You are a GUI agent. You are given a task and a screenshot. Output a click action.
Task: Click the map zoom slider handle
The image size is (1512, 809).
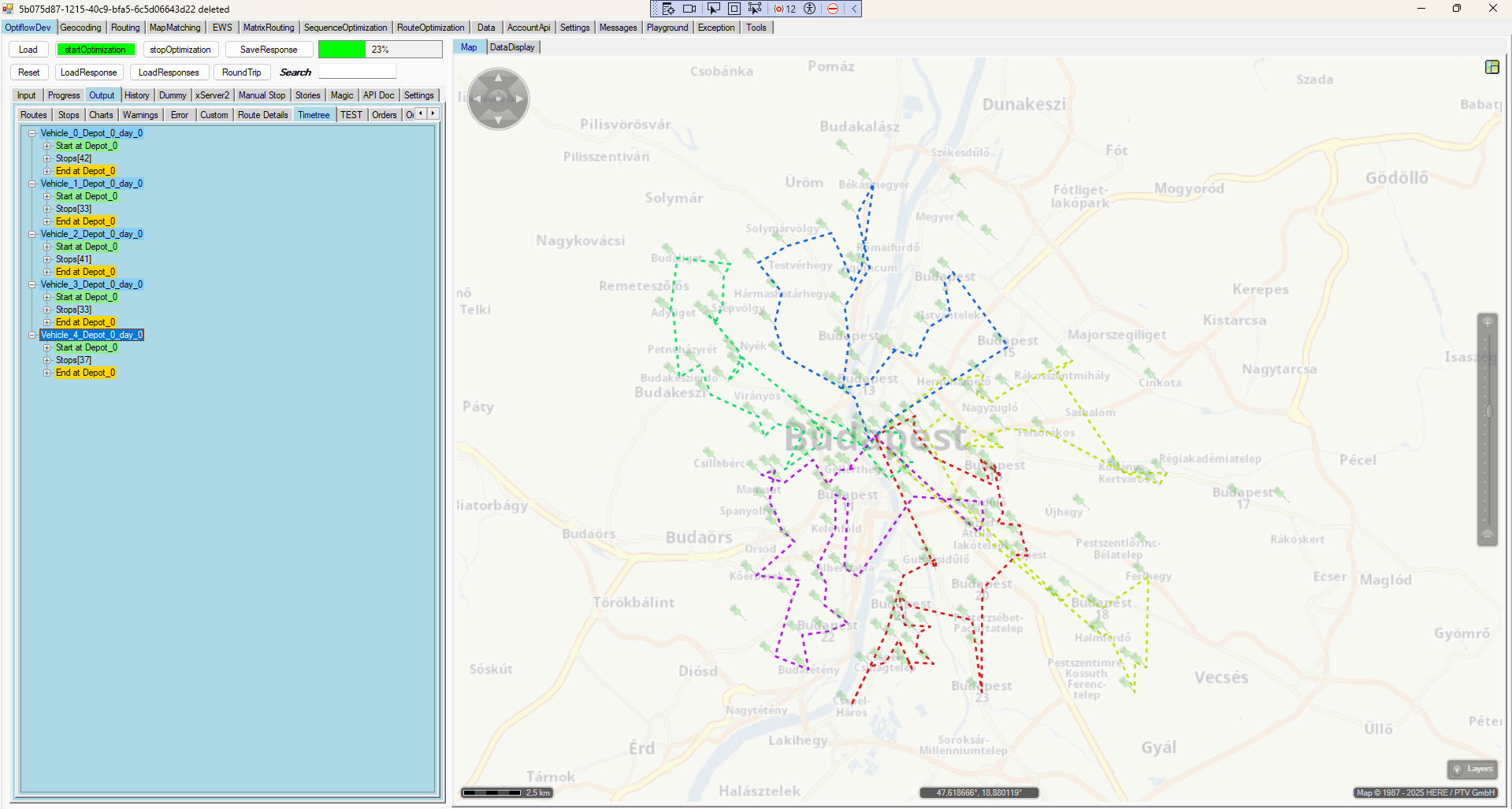click(1488, 410)
